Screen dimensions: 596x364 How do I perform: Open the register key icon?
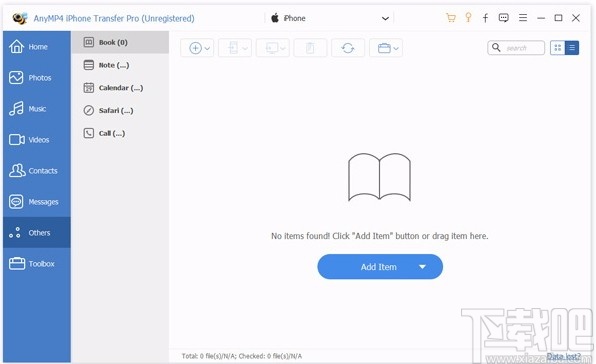(x=468, y=17)
